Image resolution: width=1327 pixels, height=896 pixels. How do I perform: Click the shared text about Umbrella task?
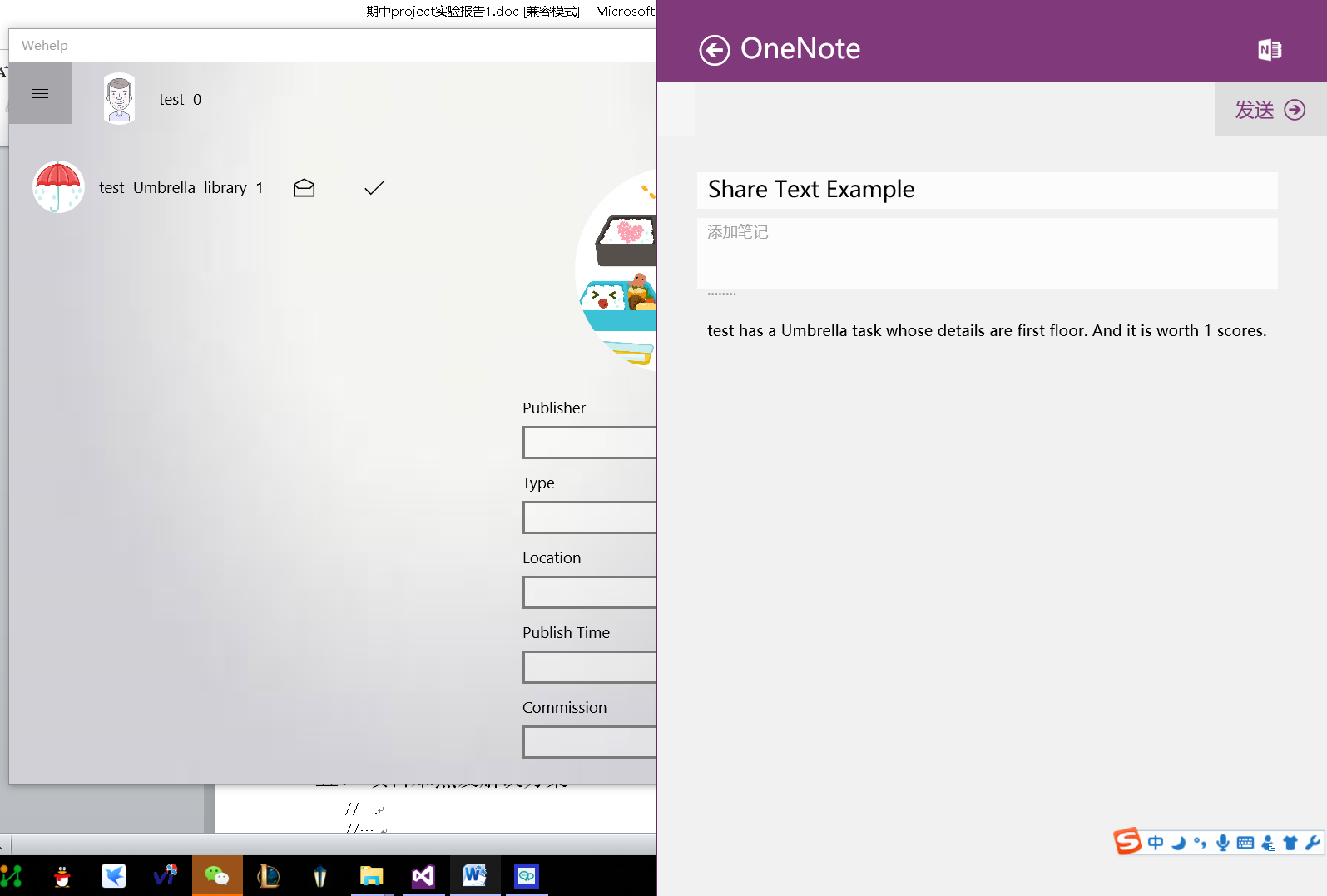tap(987, 330)
